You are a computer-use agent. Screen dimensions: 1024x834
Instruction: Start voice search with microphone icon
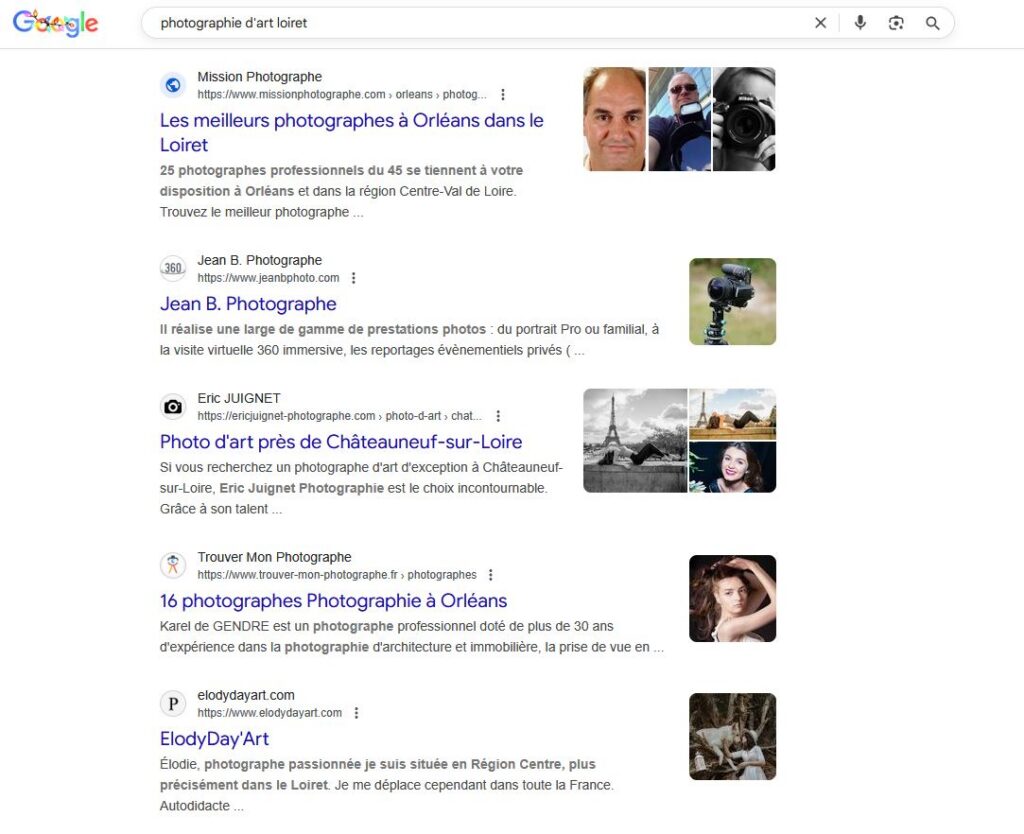pos(860,23)
